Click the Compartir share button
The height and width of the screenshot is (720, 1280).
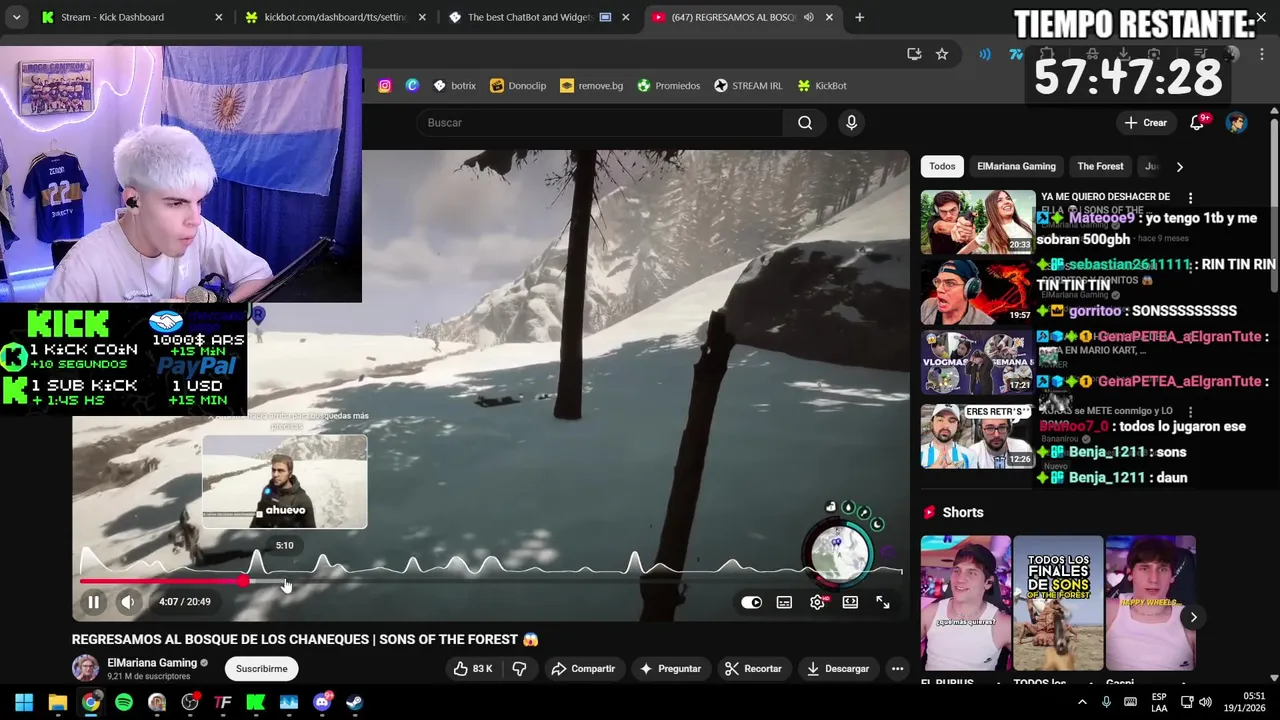[583, 668]
